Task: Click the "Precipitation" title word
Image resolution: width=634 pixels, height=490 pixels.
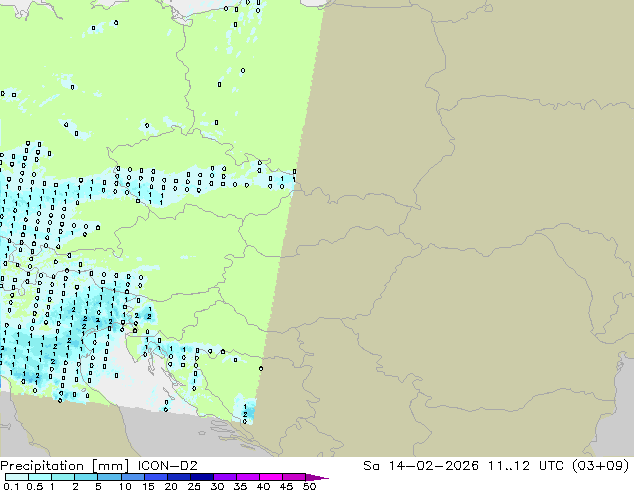Action: [x=42, y=466]
